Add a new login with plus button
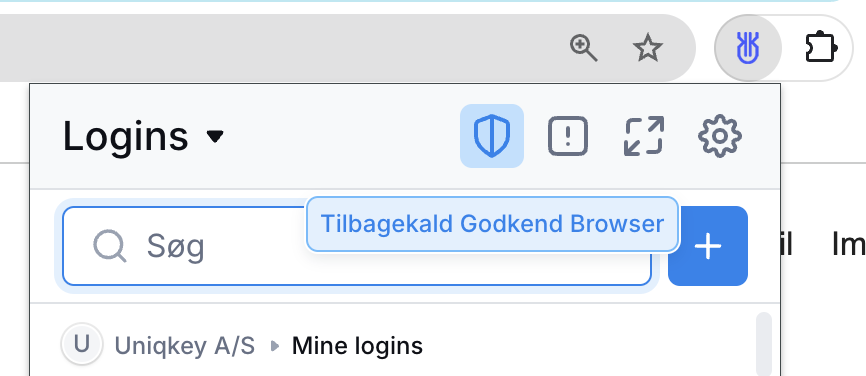Screen dimensions: 866x376 (x=708, y=246)
